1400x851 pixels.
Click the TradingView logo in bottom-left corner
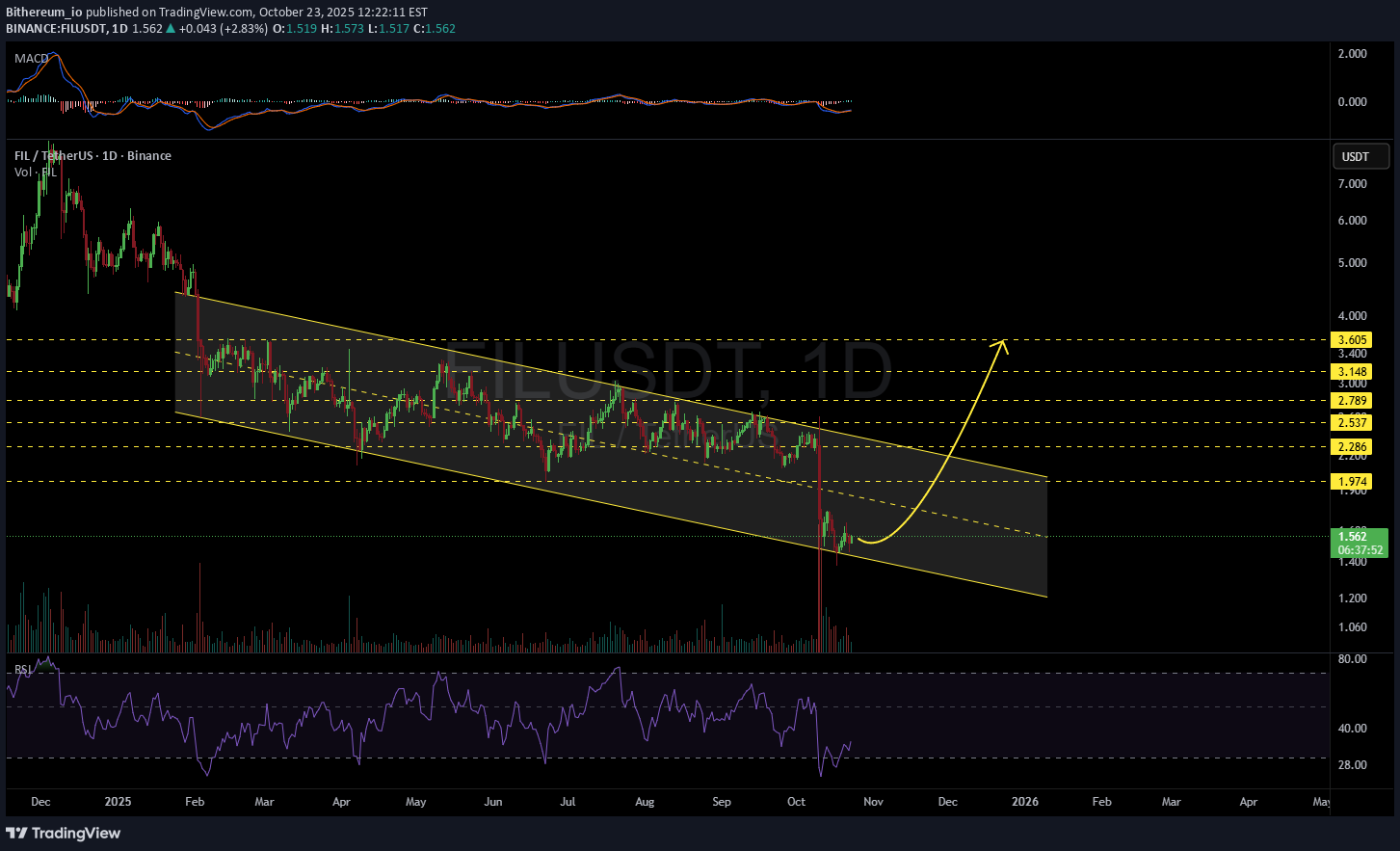[x=64, y=833]
